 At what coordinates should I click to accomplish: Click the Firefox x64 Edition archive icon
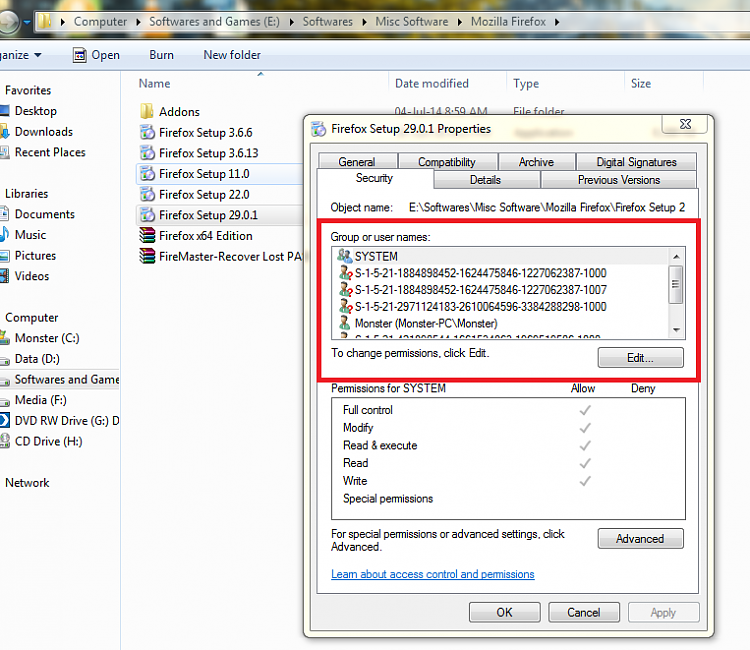click(147, 235)
